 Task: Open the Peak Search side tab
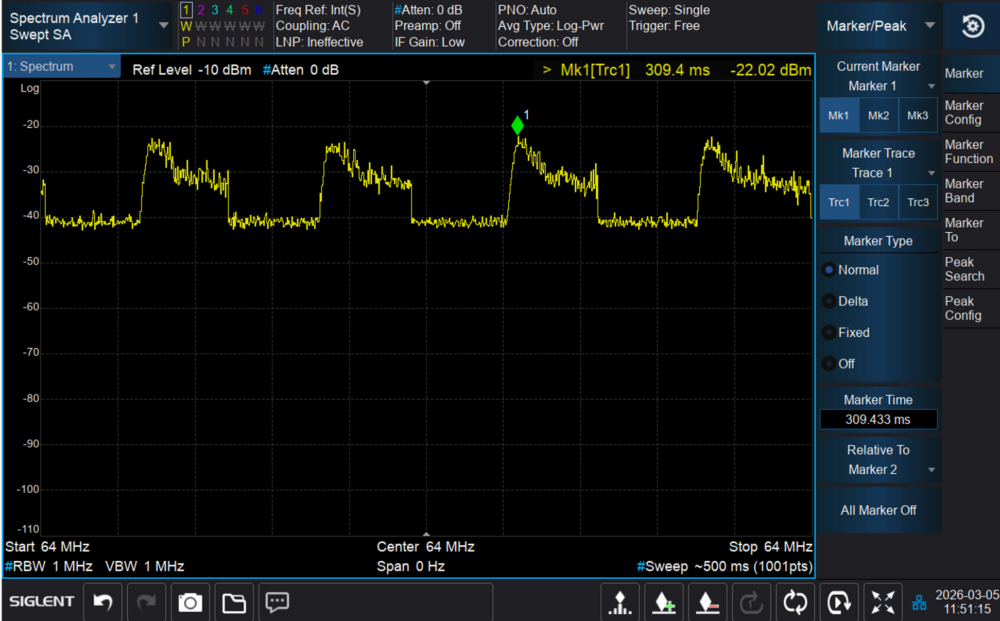[965, 269]
